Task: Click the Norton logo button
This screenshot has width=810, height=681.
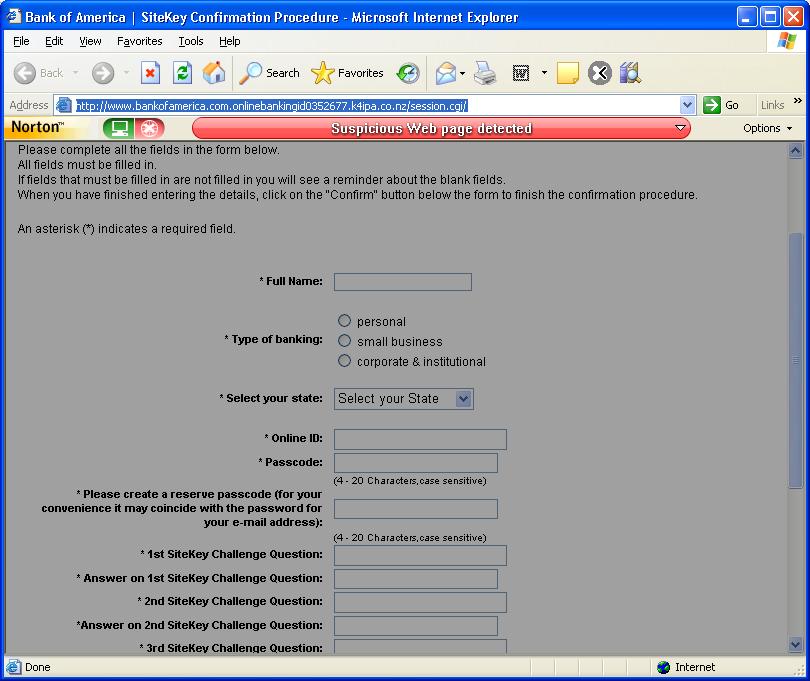Action: click(x=38, y=127)
